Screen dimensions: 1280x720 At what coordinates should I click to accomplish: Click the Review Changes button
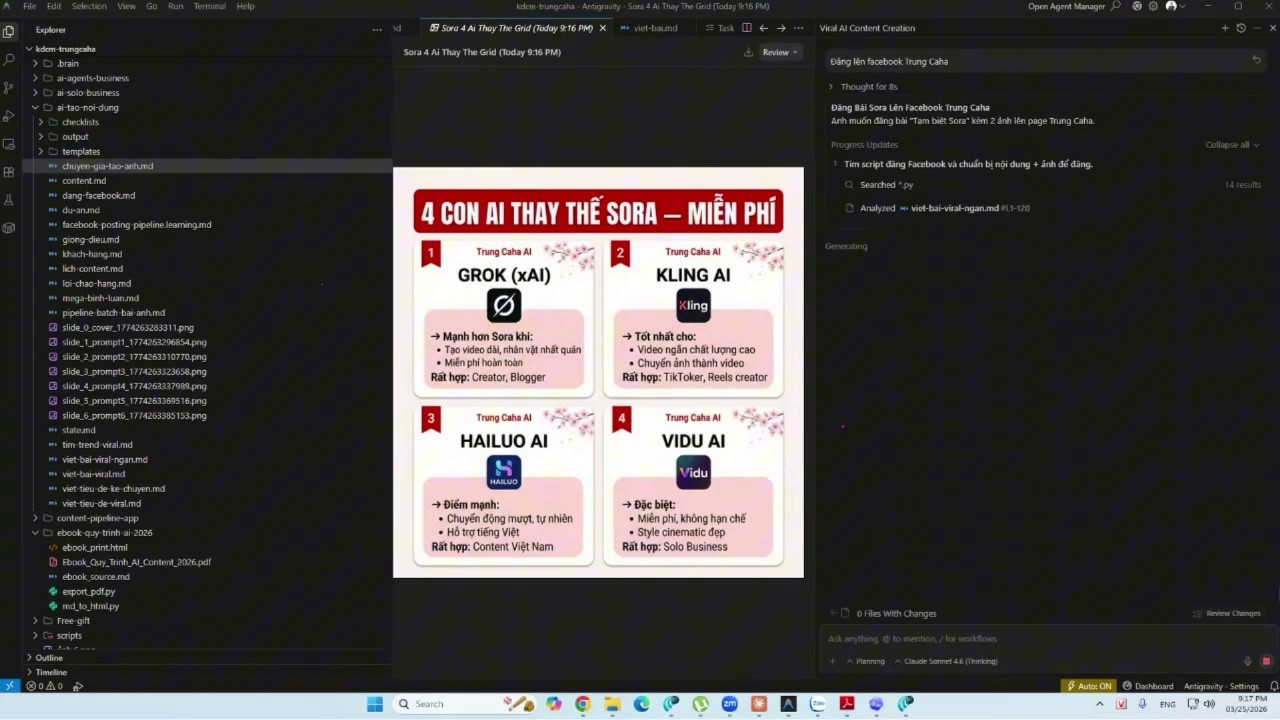tap(1227, 613)
